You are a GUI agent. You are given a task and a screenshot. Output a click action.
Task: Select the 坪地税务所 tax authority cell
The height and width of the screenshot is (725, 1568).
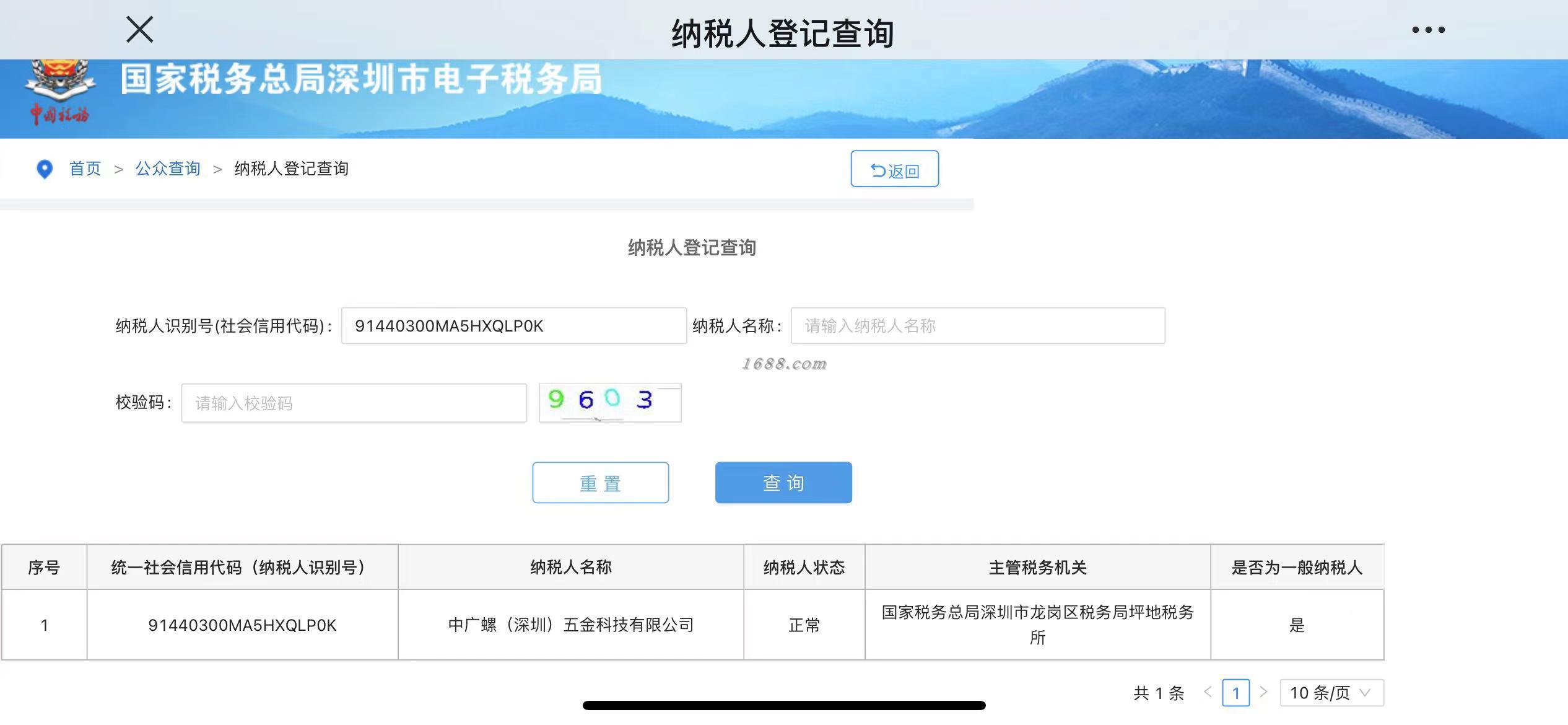1037,625
